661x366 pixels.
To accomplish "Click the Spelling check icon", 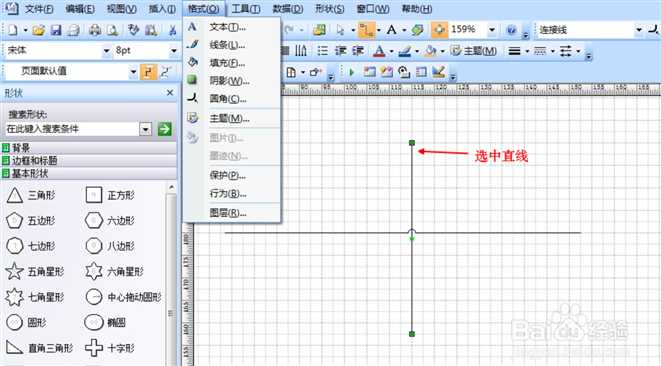I will (x=134, y=30).
